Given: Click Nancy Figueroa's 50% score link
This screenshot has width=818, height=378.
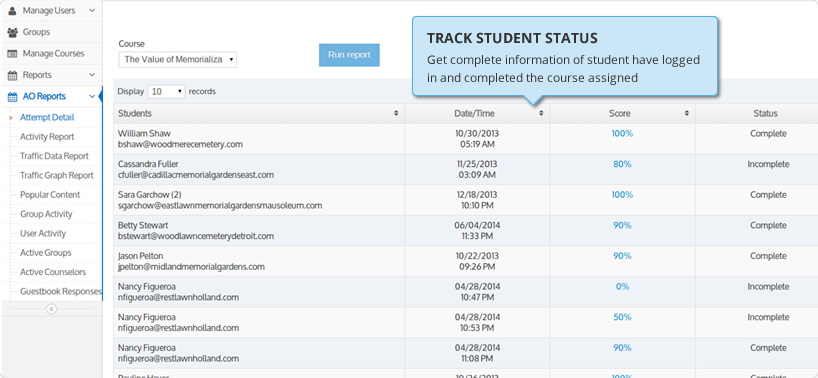Looking at the screenshot, I should tap(622, 317).
